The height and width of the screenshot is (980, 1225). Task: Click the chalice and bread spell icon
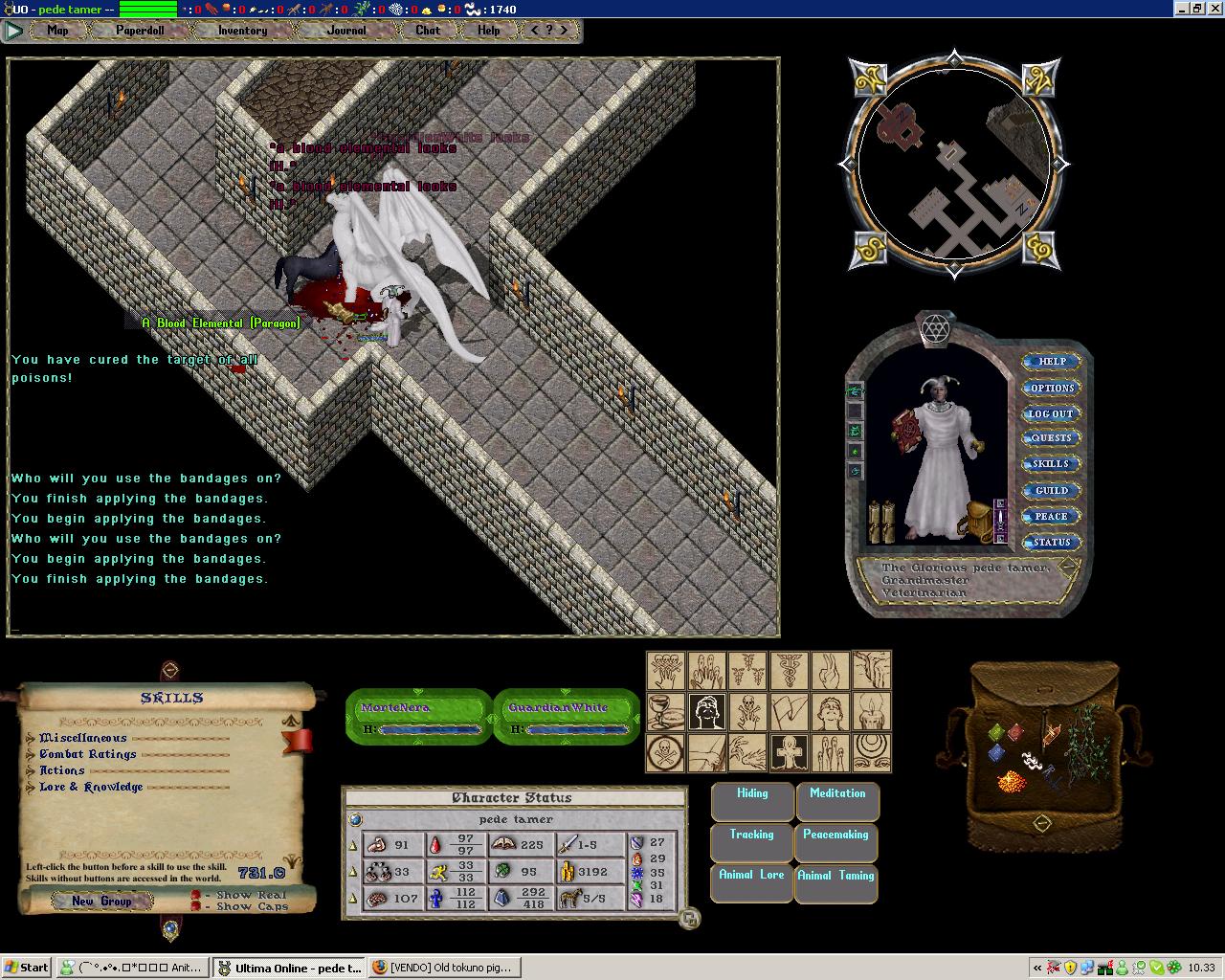pos(666,712)
